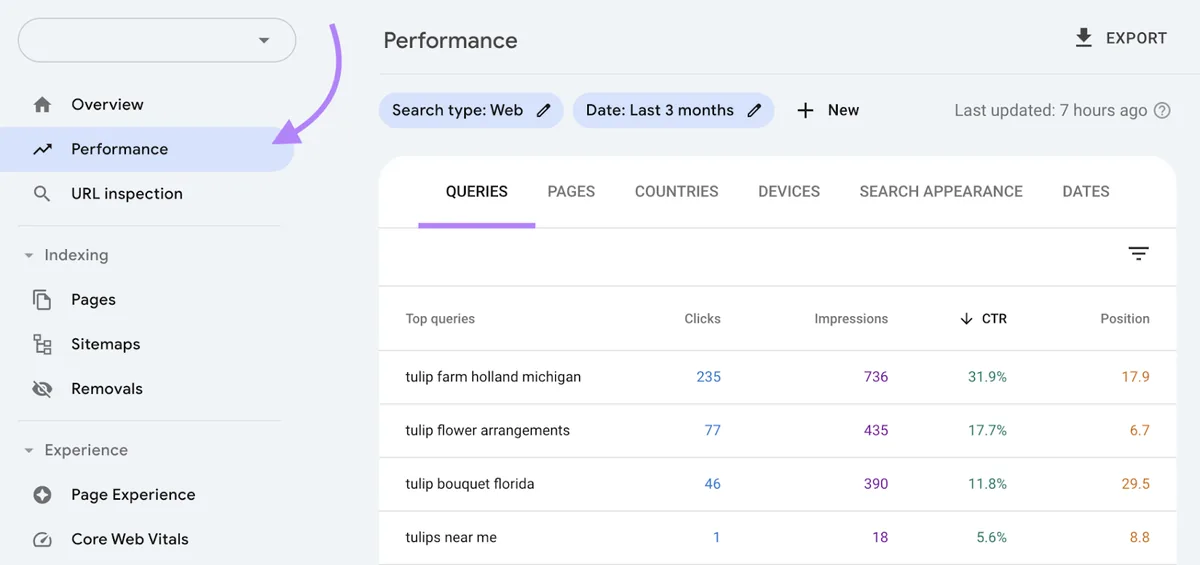Viewport: 1200px width, 565px height.
Task: Click the 435 impressions value
Action: [876, 431]
